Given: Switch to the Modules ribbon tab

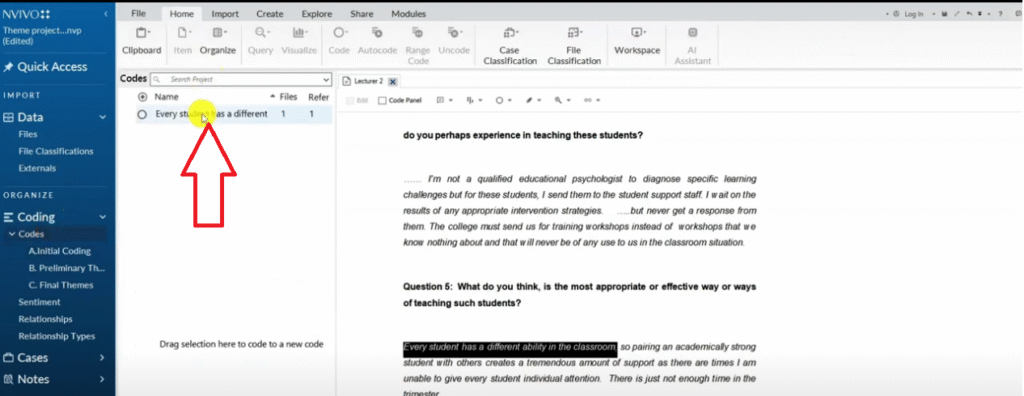Looking at the screenshot, I should [x=408, y=14].
